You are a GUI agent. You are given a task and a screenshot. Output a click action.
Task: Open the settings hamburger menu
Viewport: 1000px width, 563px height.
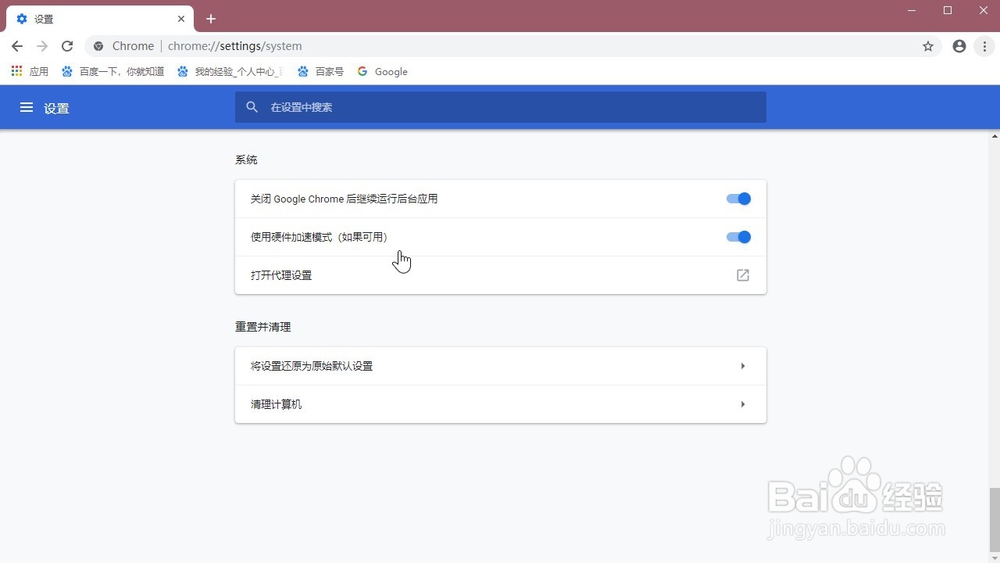(26, 108)
